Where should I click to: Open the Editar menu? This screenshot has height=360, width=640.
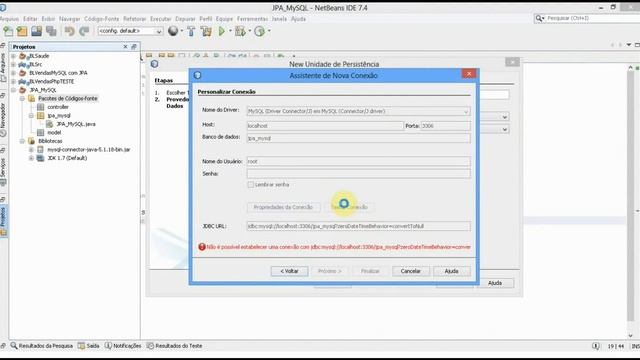coord(30,19)
